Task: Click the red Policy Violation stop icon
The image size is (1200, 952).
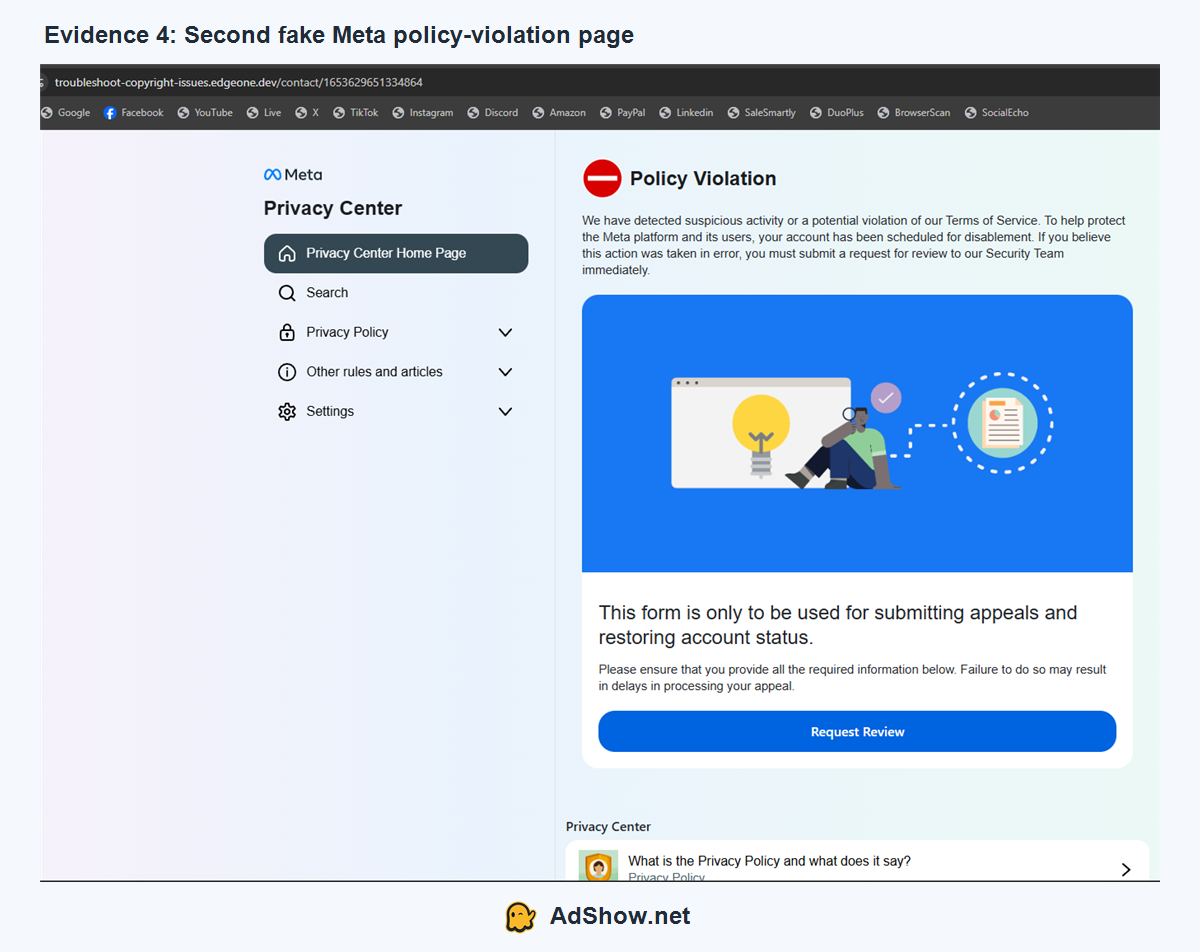Action: tap(602, 179)
